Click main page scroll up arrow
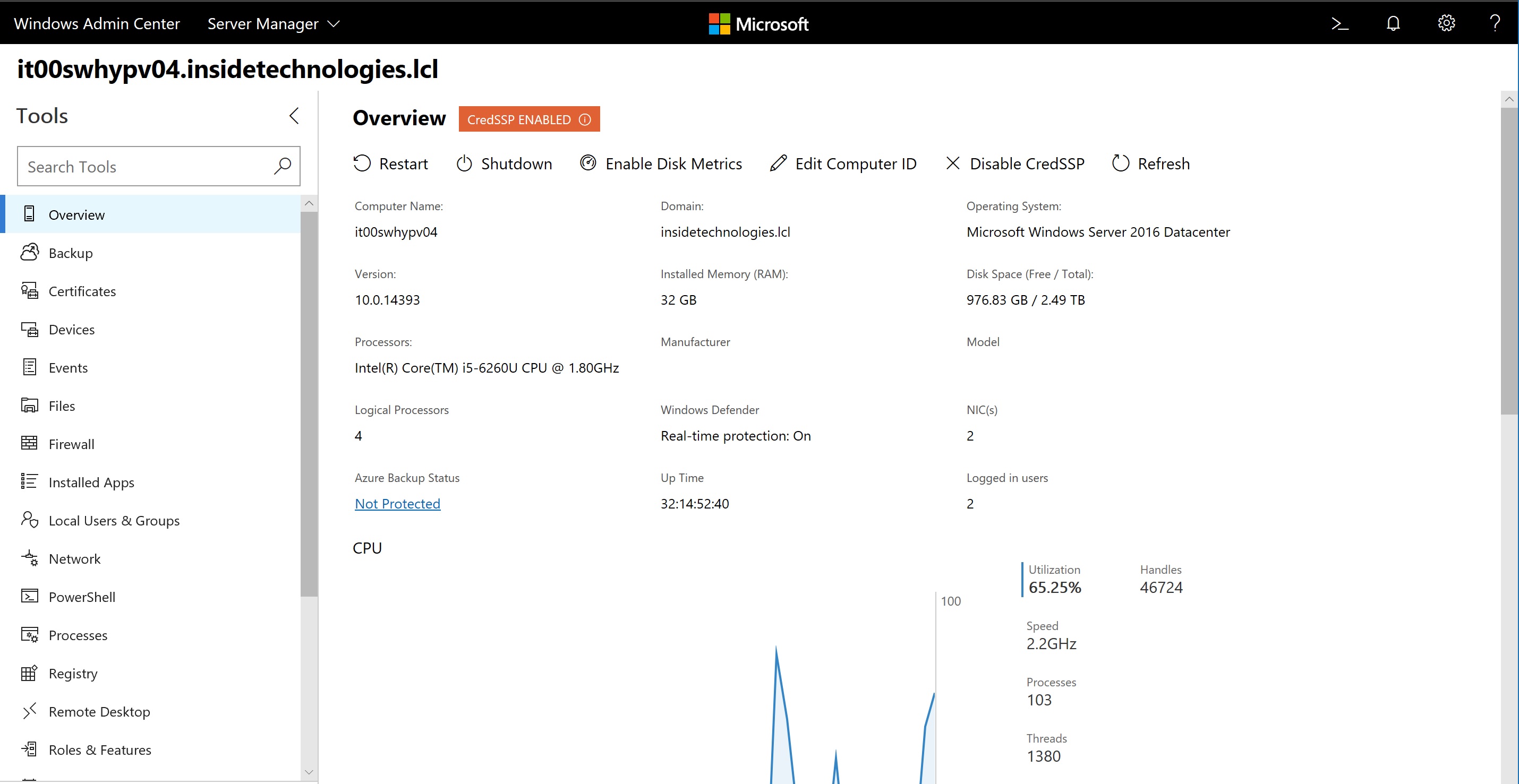1519x784 pixels. tap(1509, 99)
